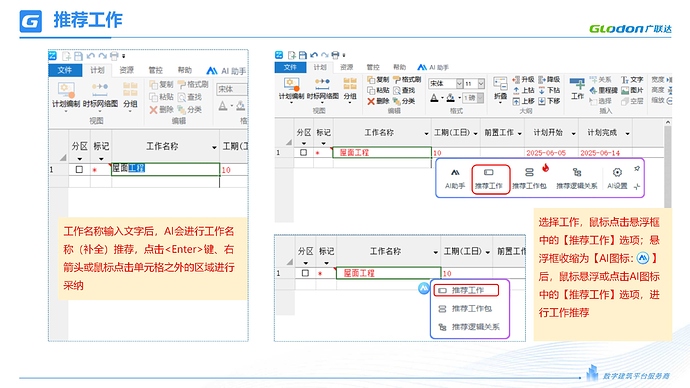The height and width of the screenshot is (388, 690).
Task: Open AI 助手 tab in left screenshot
Action: pos(226,71)
